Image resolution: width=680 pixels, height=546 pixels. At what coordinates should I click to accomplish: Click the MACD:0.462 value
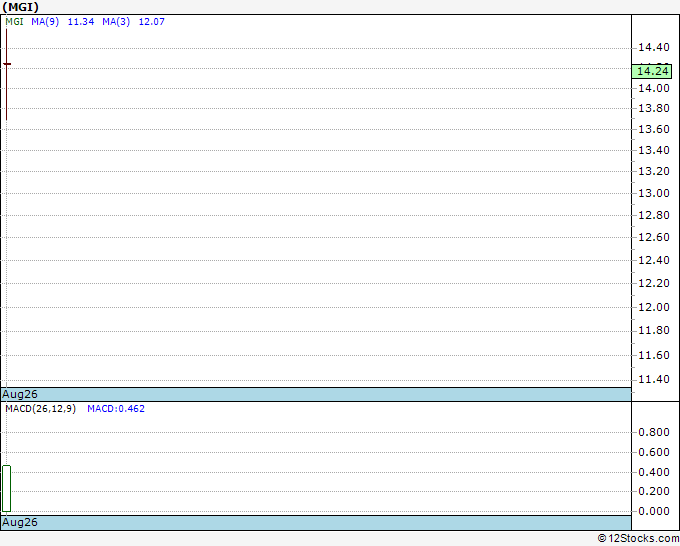tap(116, 409)
